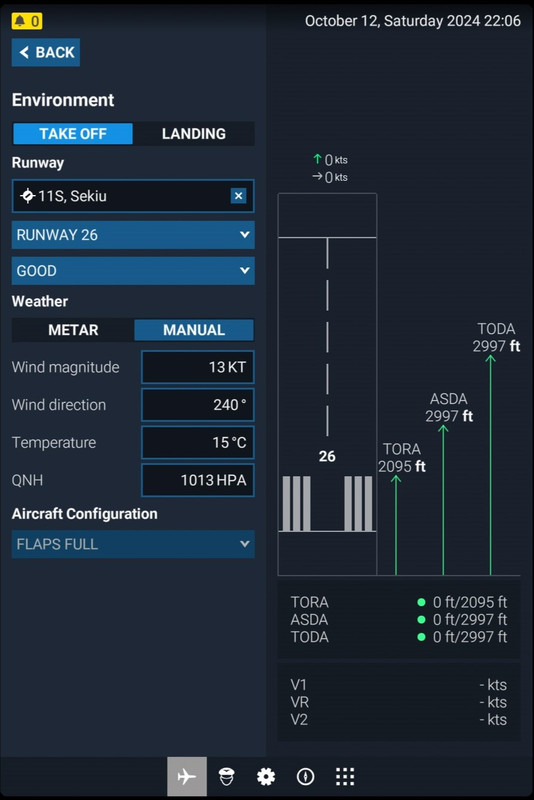Click the ASDA 0 ft/2997 ft row
The height and width of the screenshot is (800, 534).
coord(399,619)
